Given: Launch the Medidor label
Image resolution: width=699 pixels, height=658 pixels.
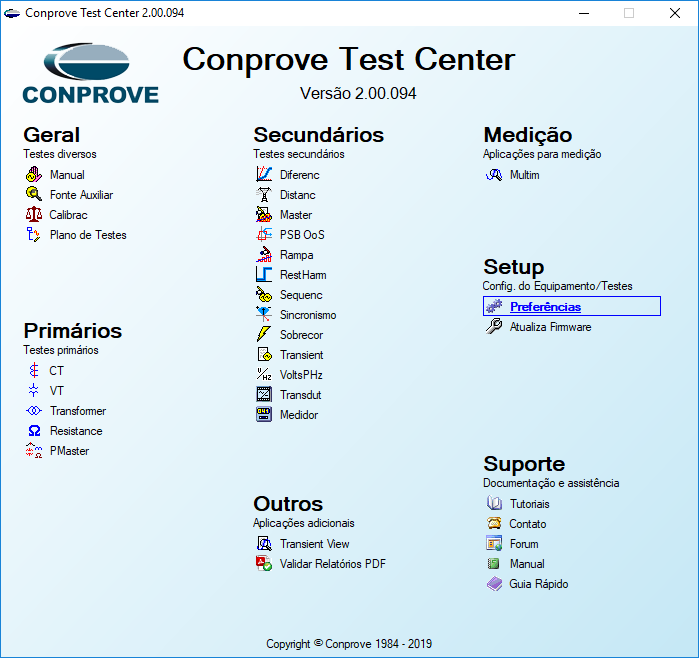Looking at the screenshot, I should 299,415.
